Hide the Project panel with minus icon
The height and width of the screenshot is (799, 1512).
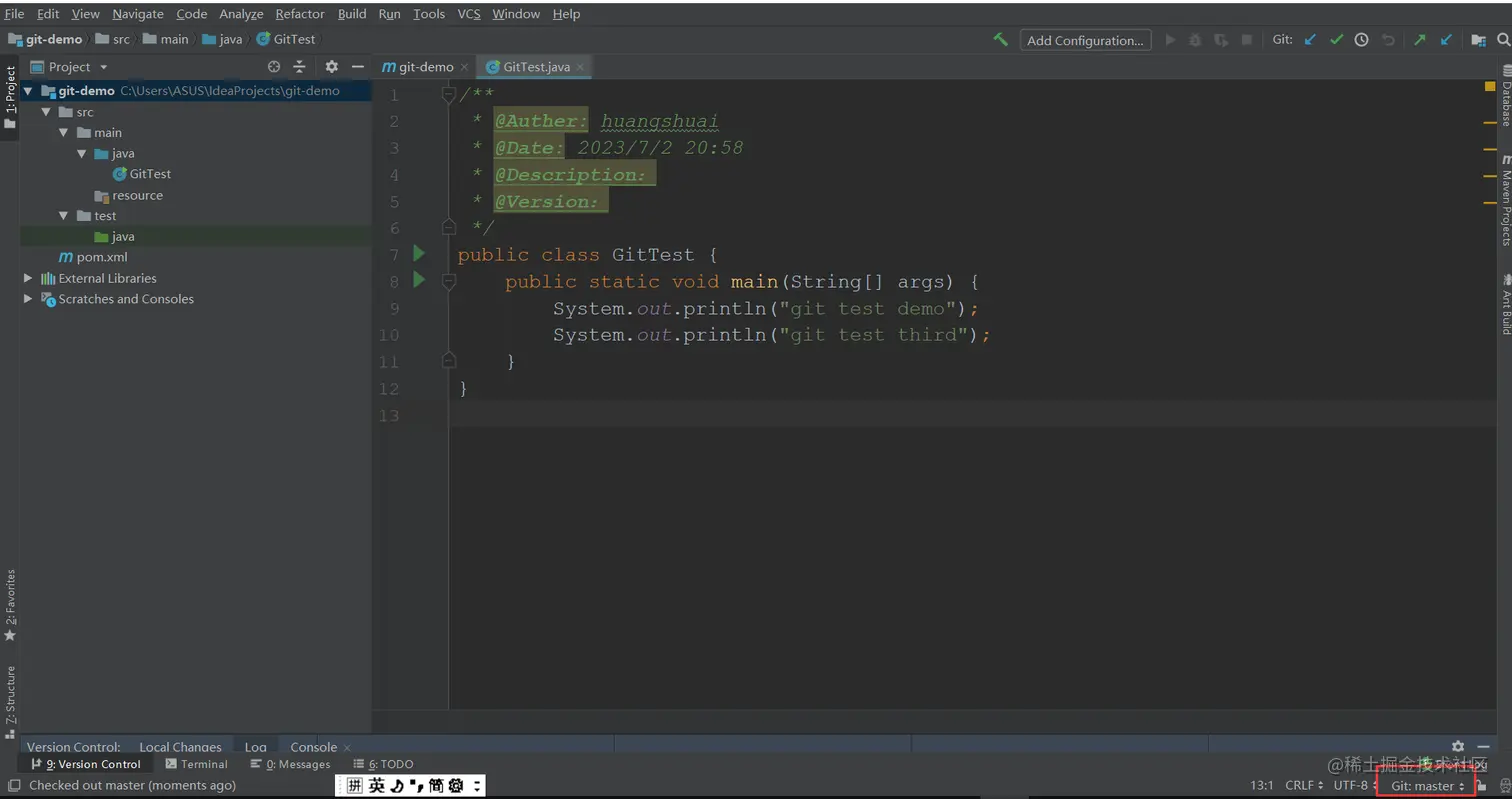point(357,67)
